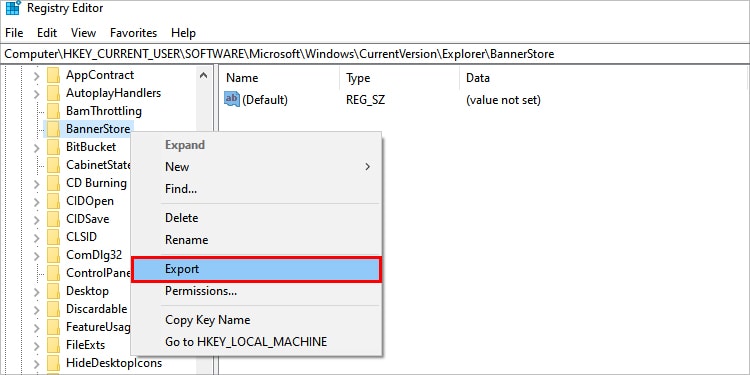This screenshot has width=750, height=375.
Task: Click the "(value not set)" data cell
Action: tap(503, 100)
